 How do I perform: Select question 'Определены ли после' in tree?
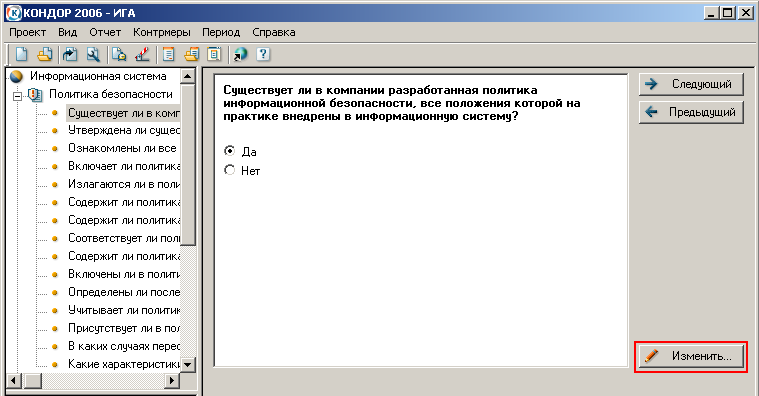pos(123,292)
